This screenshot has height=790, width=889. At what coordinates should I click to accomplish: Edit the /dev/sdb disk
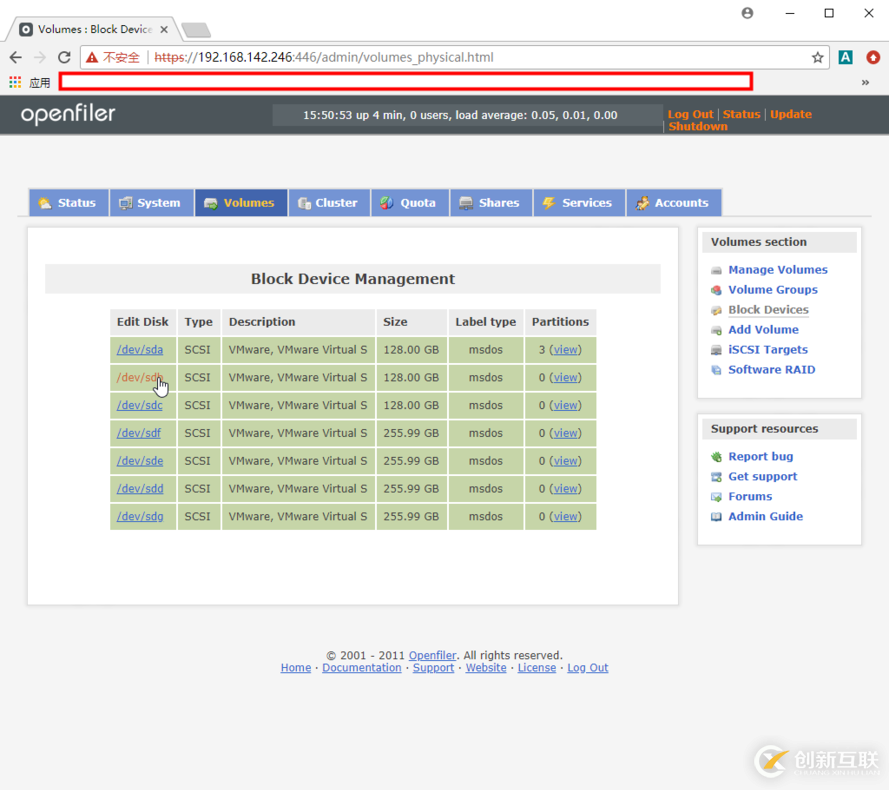(x=139, y=378)
